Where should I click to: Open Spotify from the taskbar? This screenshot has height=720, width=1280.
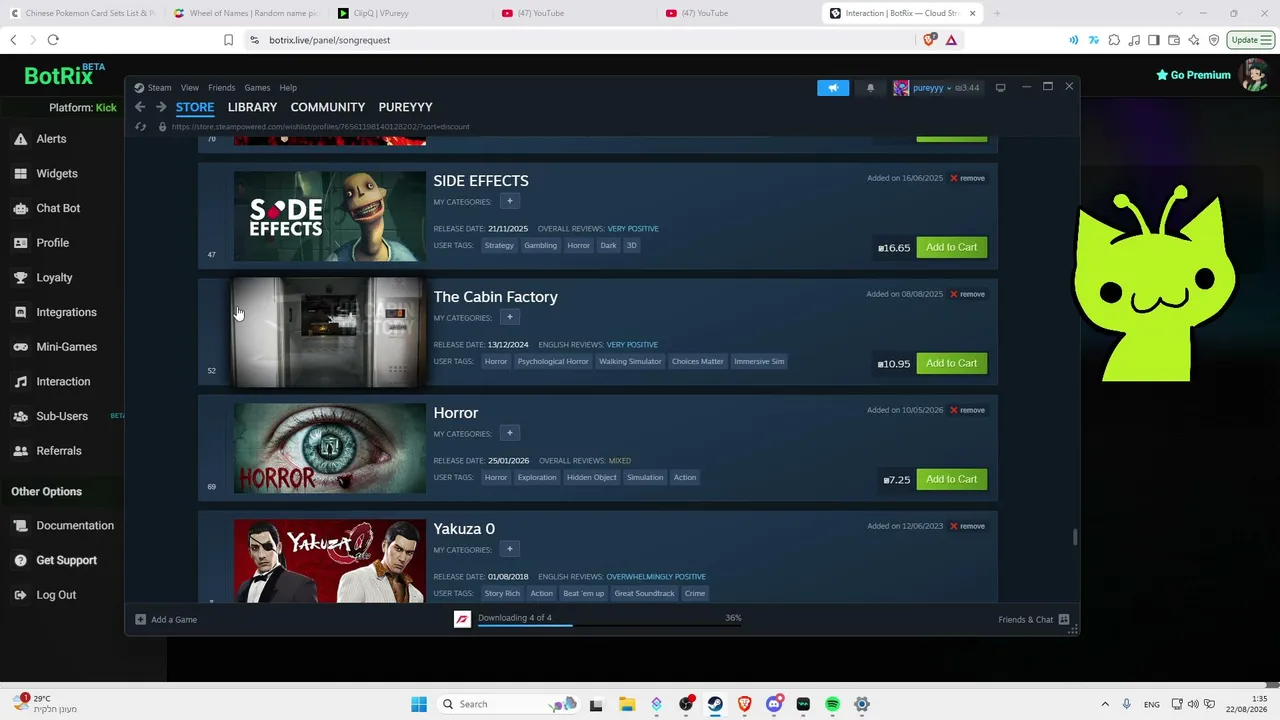[832, 704]
